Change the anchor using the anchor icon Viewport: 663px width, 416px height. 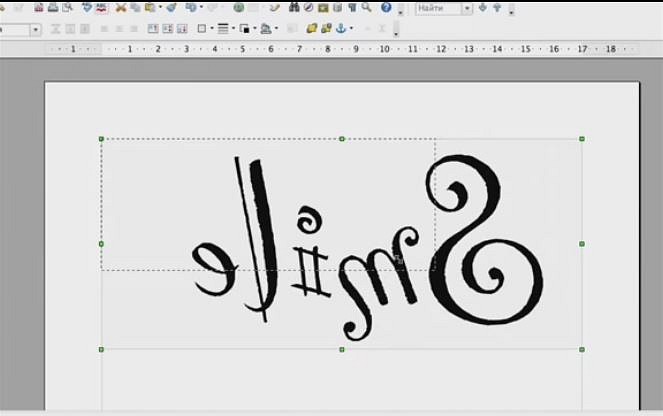point(341,29)
